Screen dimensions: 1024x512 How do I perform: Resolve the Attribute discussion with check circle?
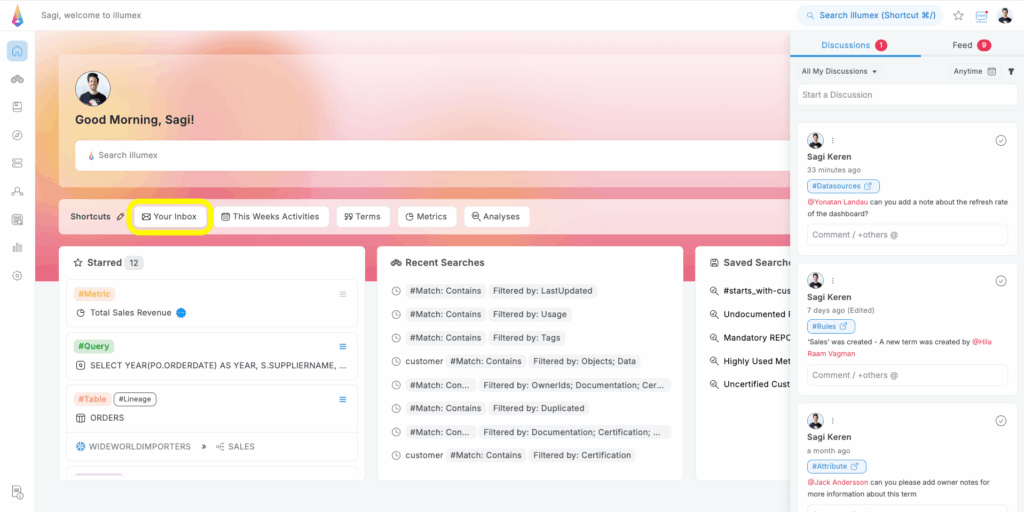point(1001,421)
